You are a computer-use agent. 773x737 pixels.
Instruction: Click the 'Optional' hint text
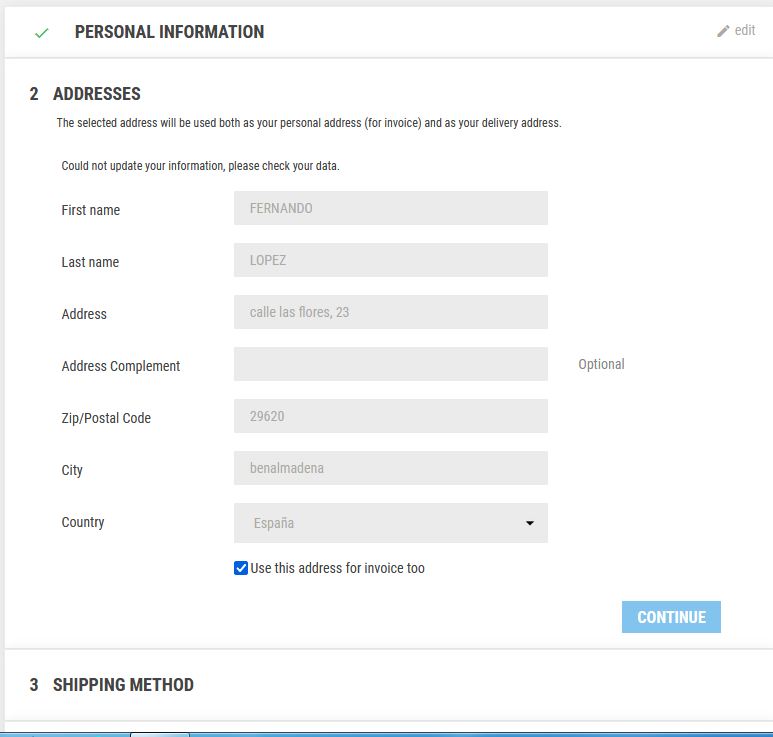(x=601, y=364)
